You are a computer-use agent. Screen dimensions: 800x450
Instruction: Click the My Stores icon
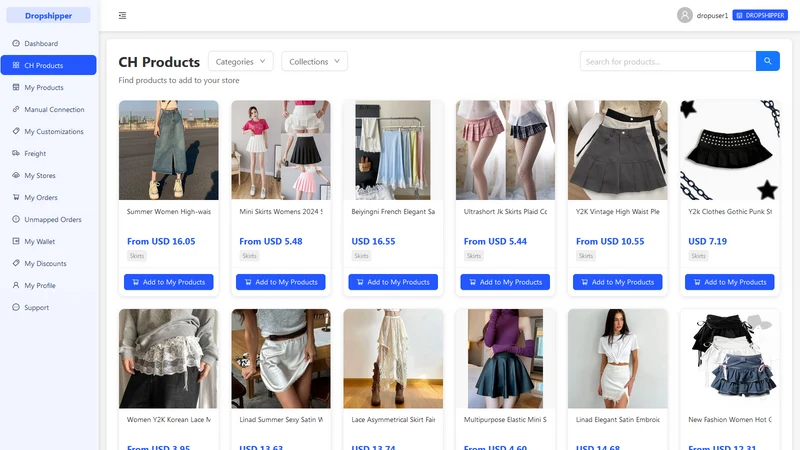click(x=16, y=175)
